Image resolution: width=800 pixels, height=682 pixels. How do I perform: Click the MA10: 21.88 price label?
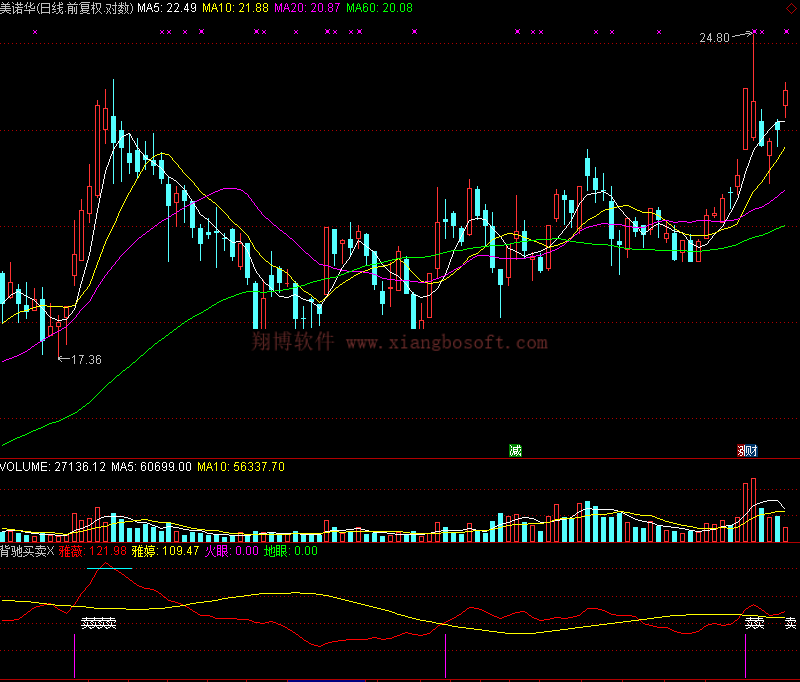pyautogui.click(x=235, y=8)
